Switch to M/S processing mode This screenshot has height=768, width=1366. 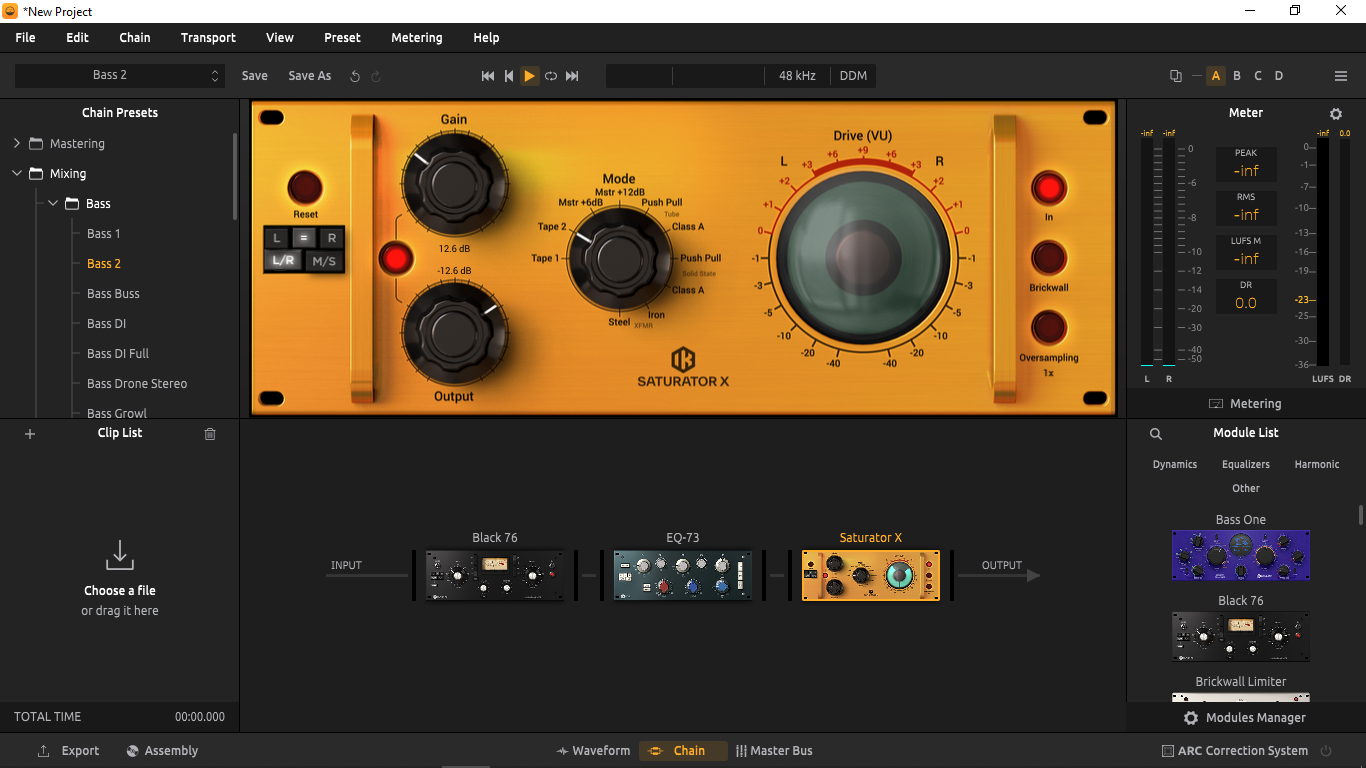pos(324,262)
